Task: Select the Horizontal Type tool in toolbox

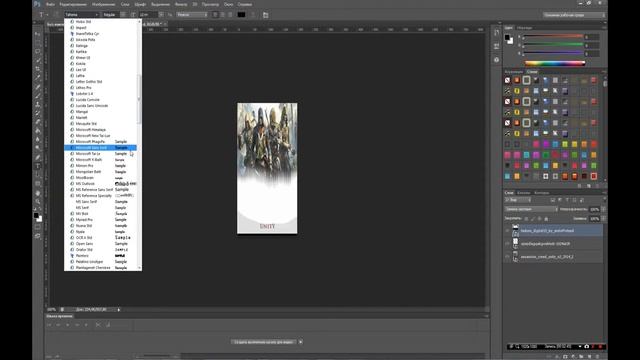Action: click(38, 166)
